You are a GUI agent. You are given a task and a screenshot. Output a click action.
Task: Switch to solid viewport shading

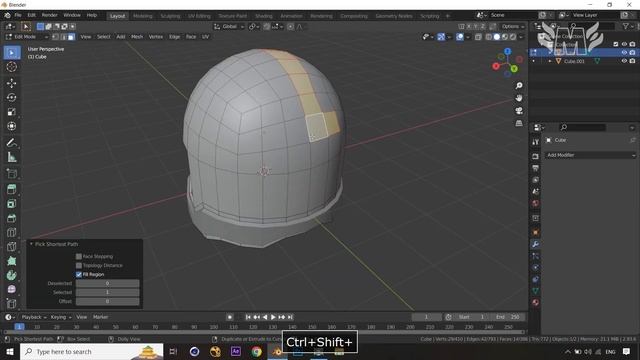496,37
